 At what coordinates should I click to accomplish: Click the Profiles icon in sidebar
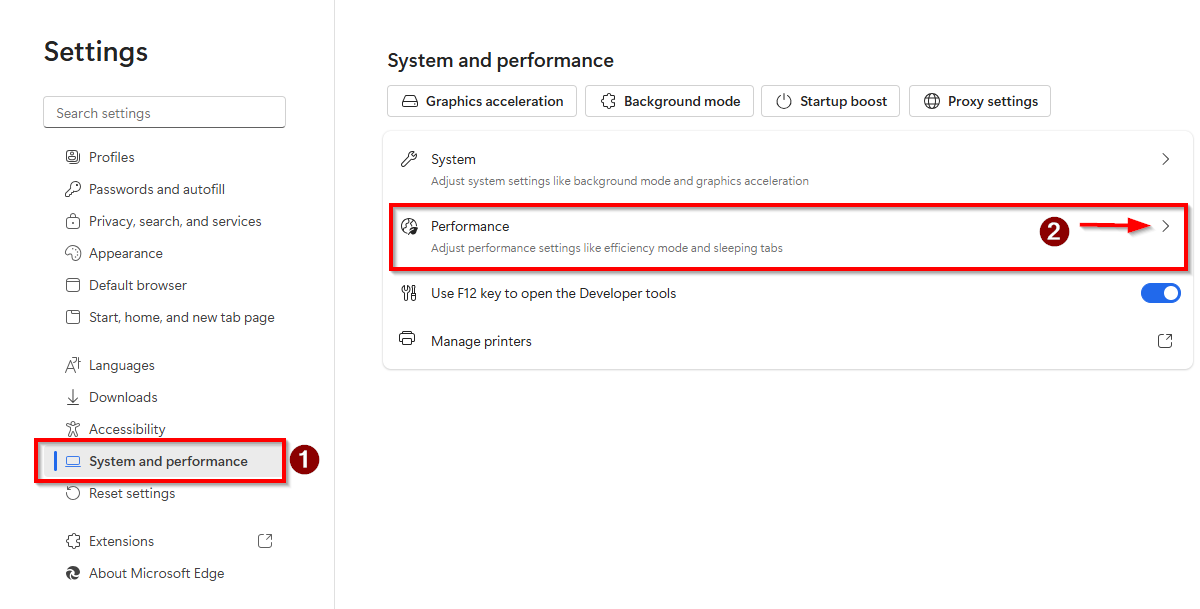coord(72,157)
